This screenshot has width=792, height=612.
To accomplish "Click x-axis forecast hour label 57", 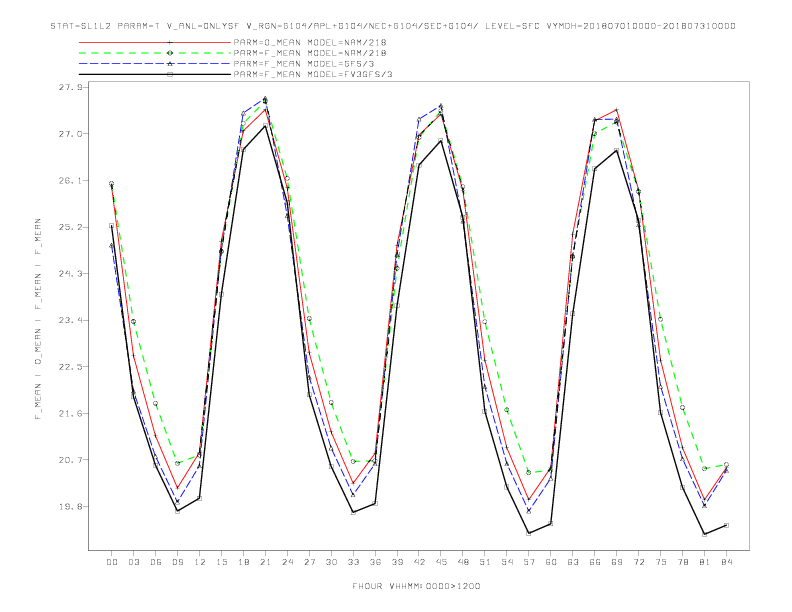I will point(529,562).
